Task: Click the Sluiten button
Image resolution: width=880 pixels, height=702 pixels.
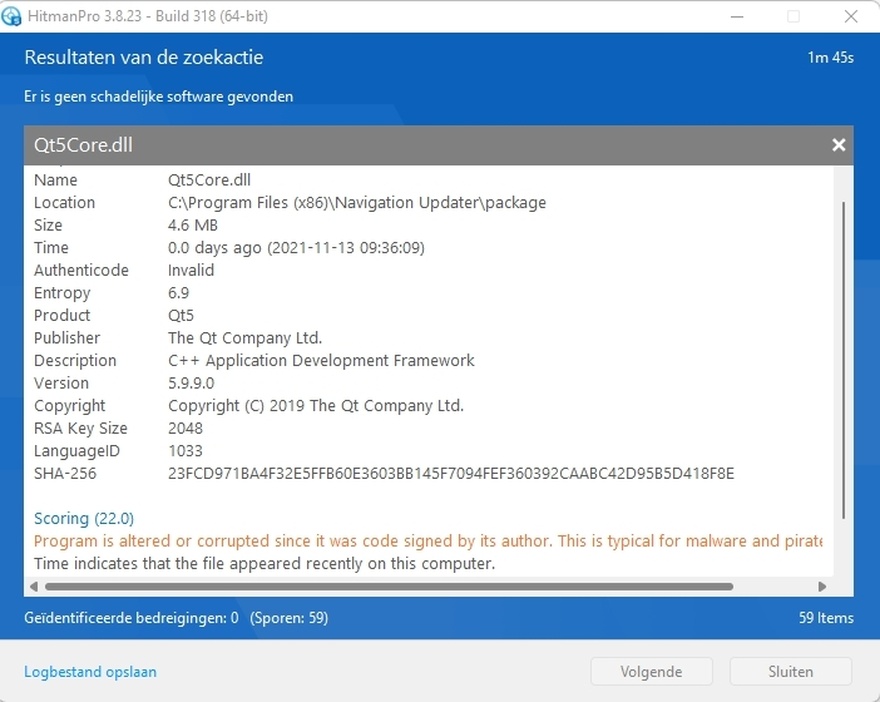Action: 790,672
